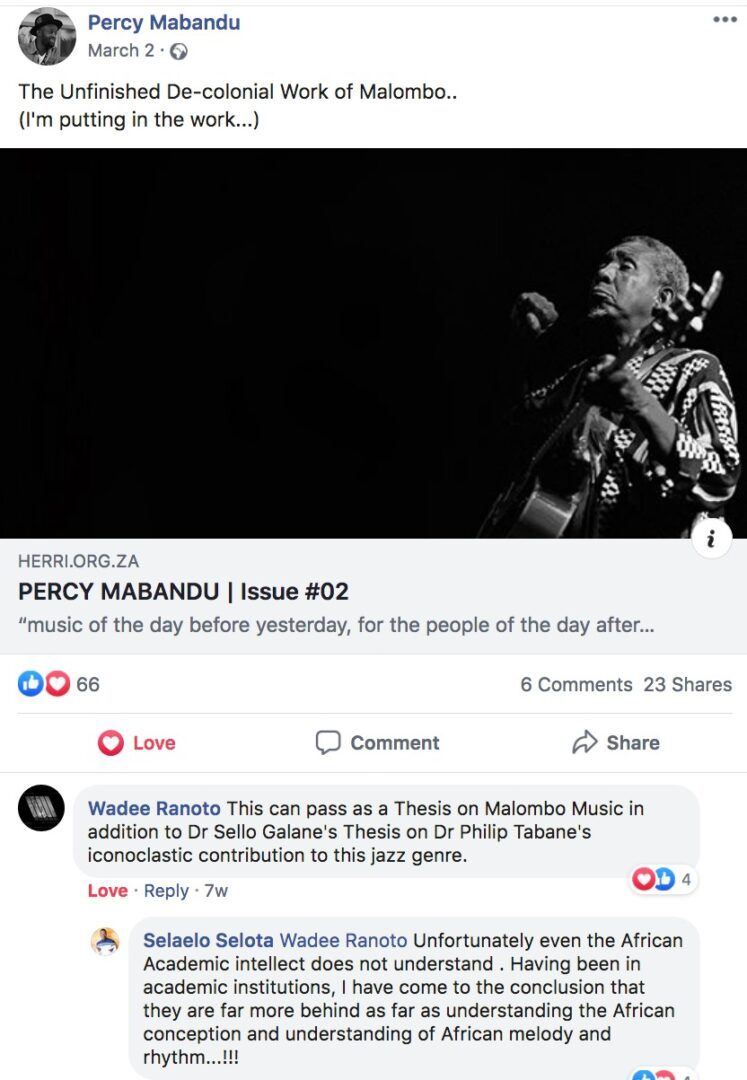Viewport: 747px width, 1080px height.
Task: Click Percy Mabandu's profile picture
Action: pos(46,36)
